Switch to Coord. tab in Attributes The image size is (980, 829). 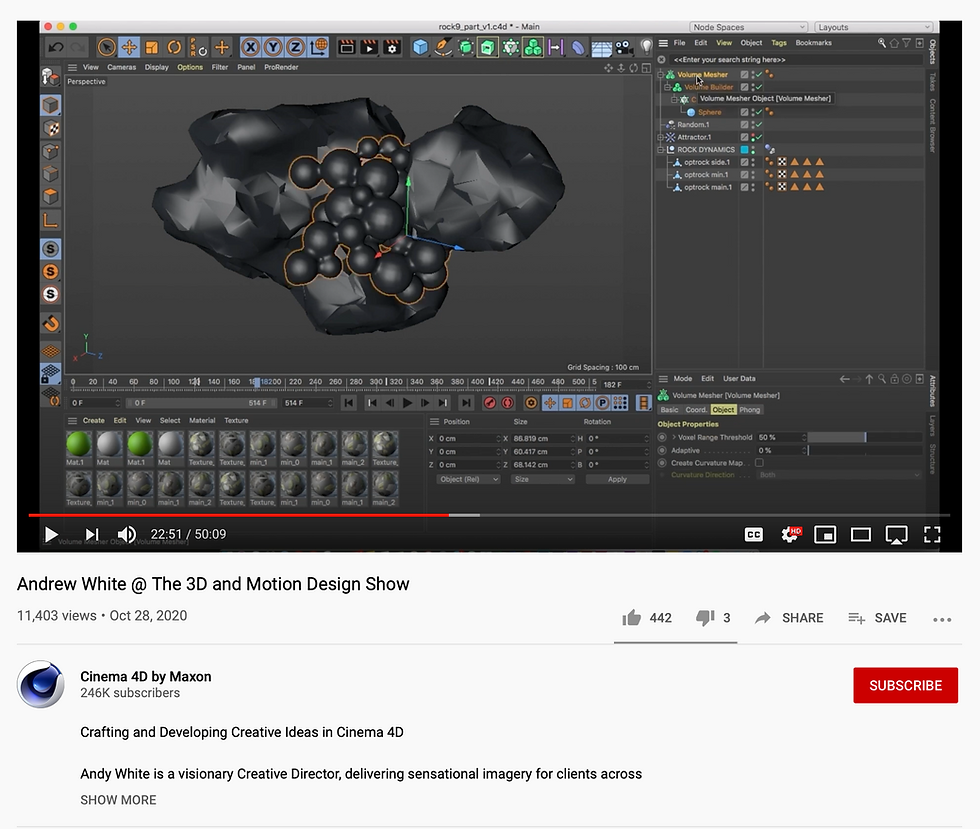(x=696, y=410)
